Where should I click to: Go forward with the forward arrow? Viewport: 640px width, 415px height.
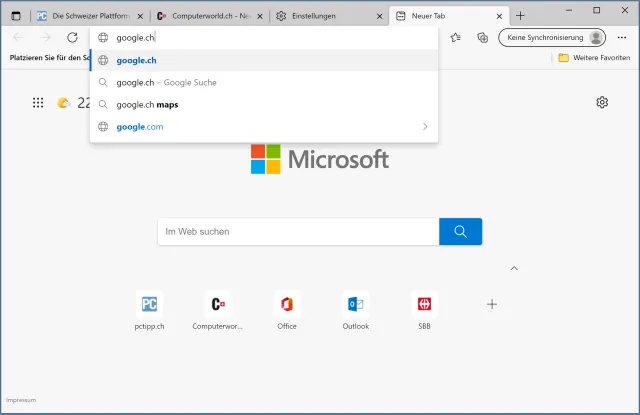coord(45,38)
